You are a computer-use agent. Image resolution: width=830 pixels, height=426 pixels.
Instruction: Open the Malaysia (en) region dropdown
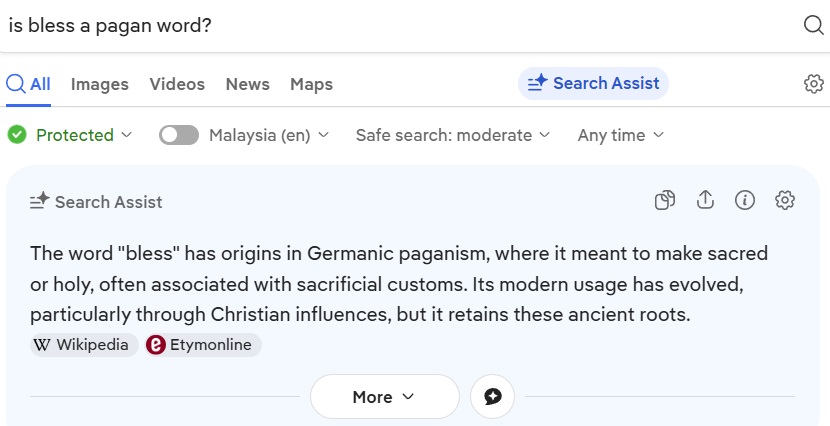[x=268, y=135]
